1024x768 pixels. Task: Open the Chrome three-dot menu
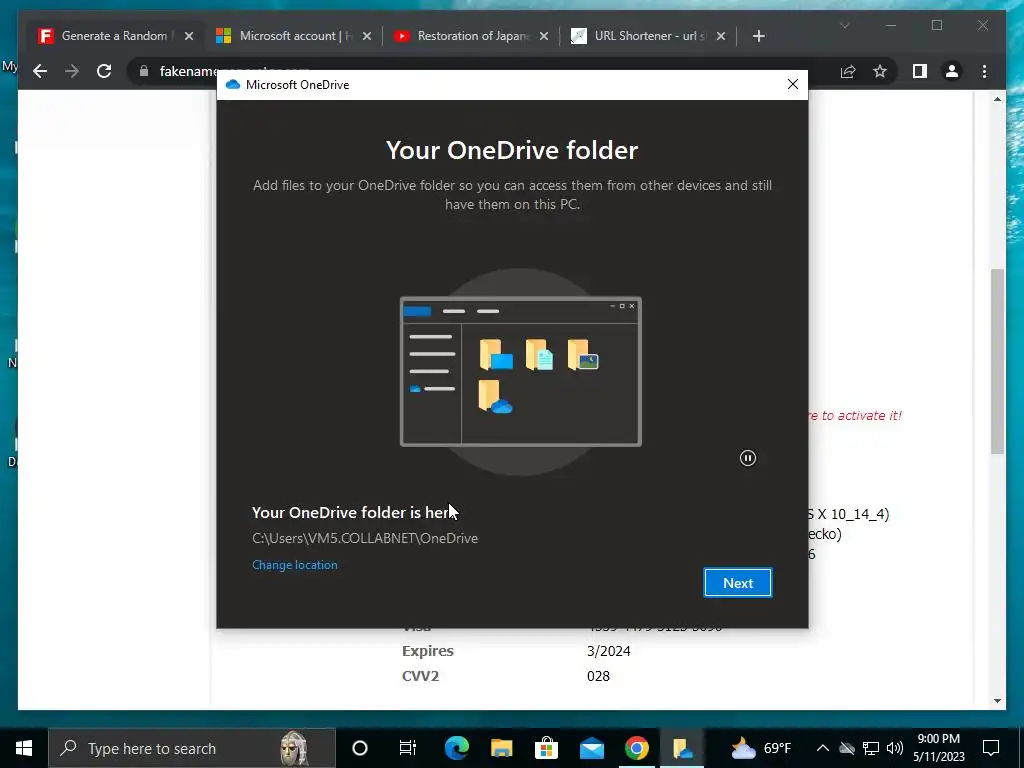coord(984,71)
